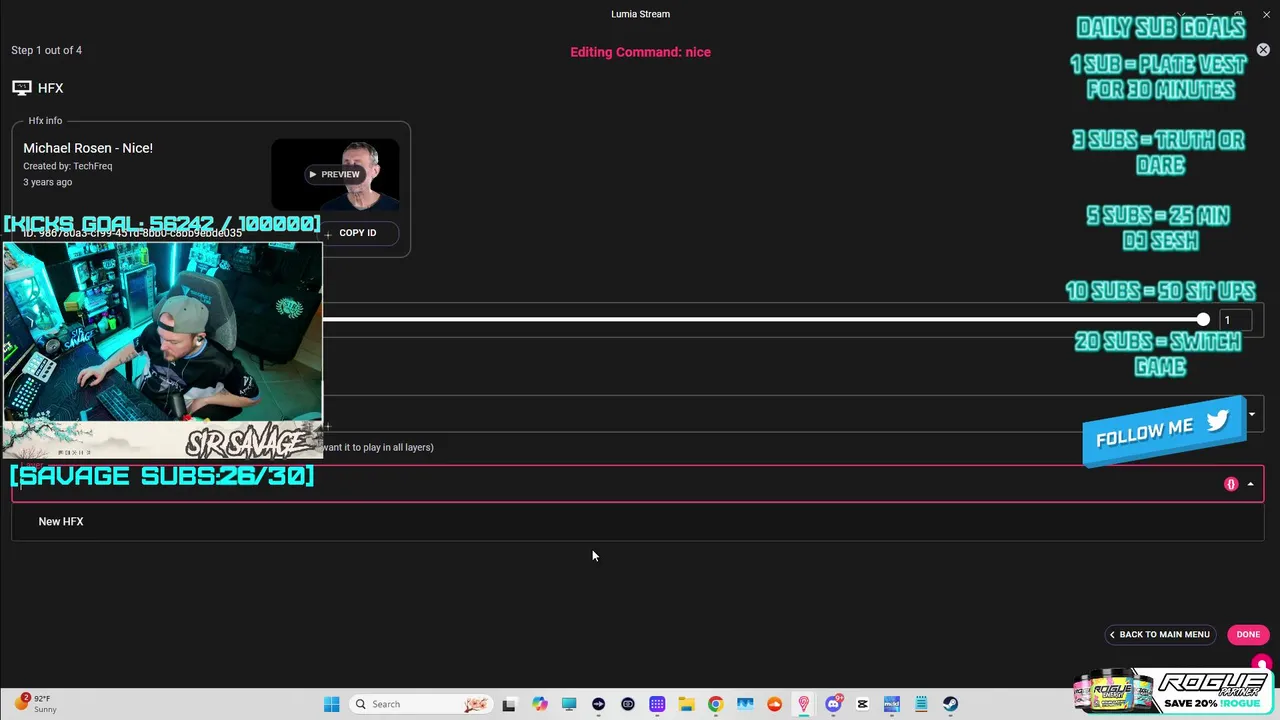
Task: Click the slider handle at the right end
Action: pos(1203,320)
